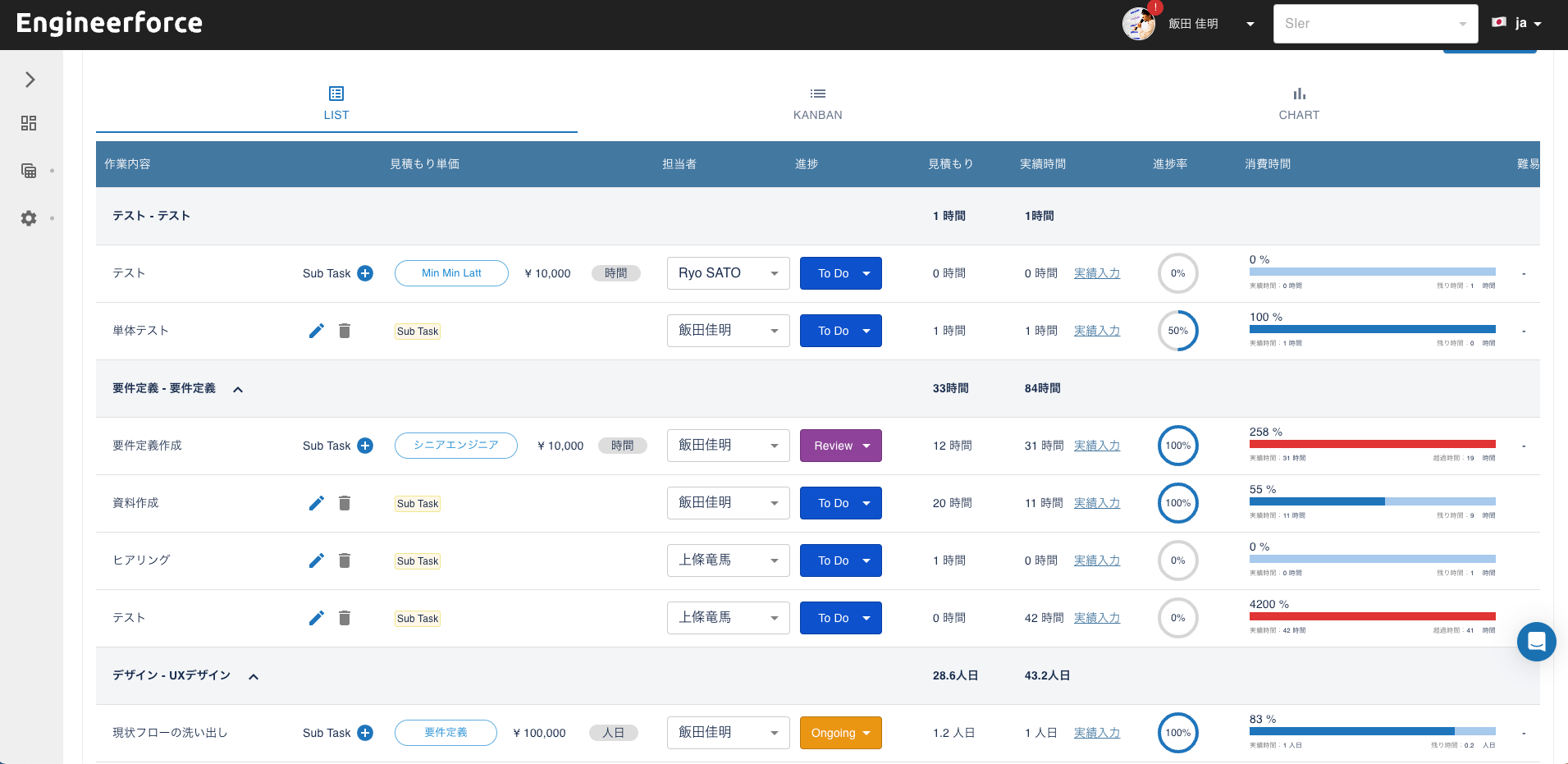The width and height of the screenshot is (1568, 764).
Task: Switch to the CHART tab
Action: pos(1299,103)
